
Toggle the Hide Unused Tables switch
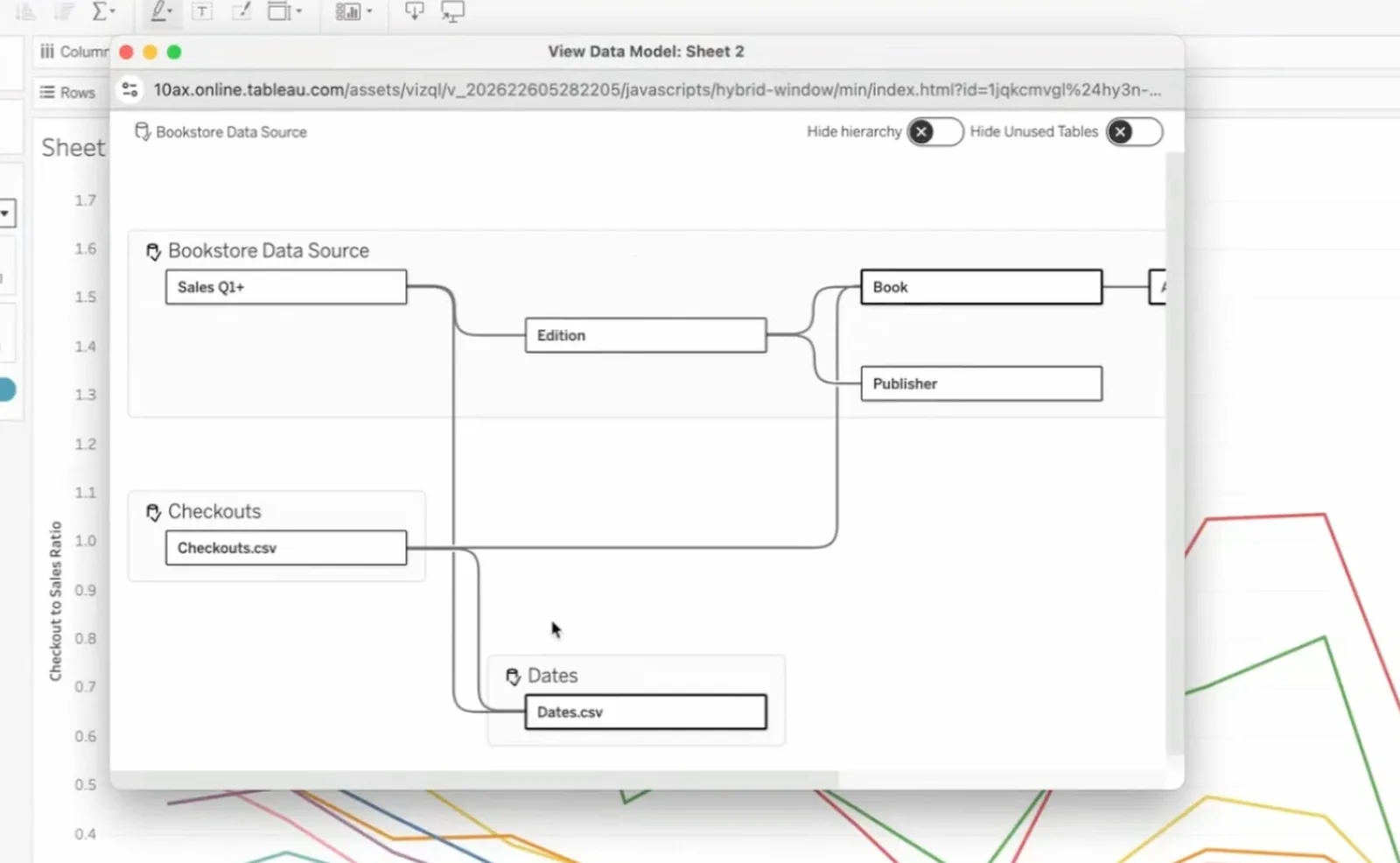point(1134,132)
